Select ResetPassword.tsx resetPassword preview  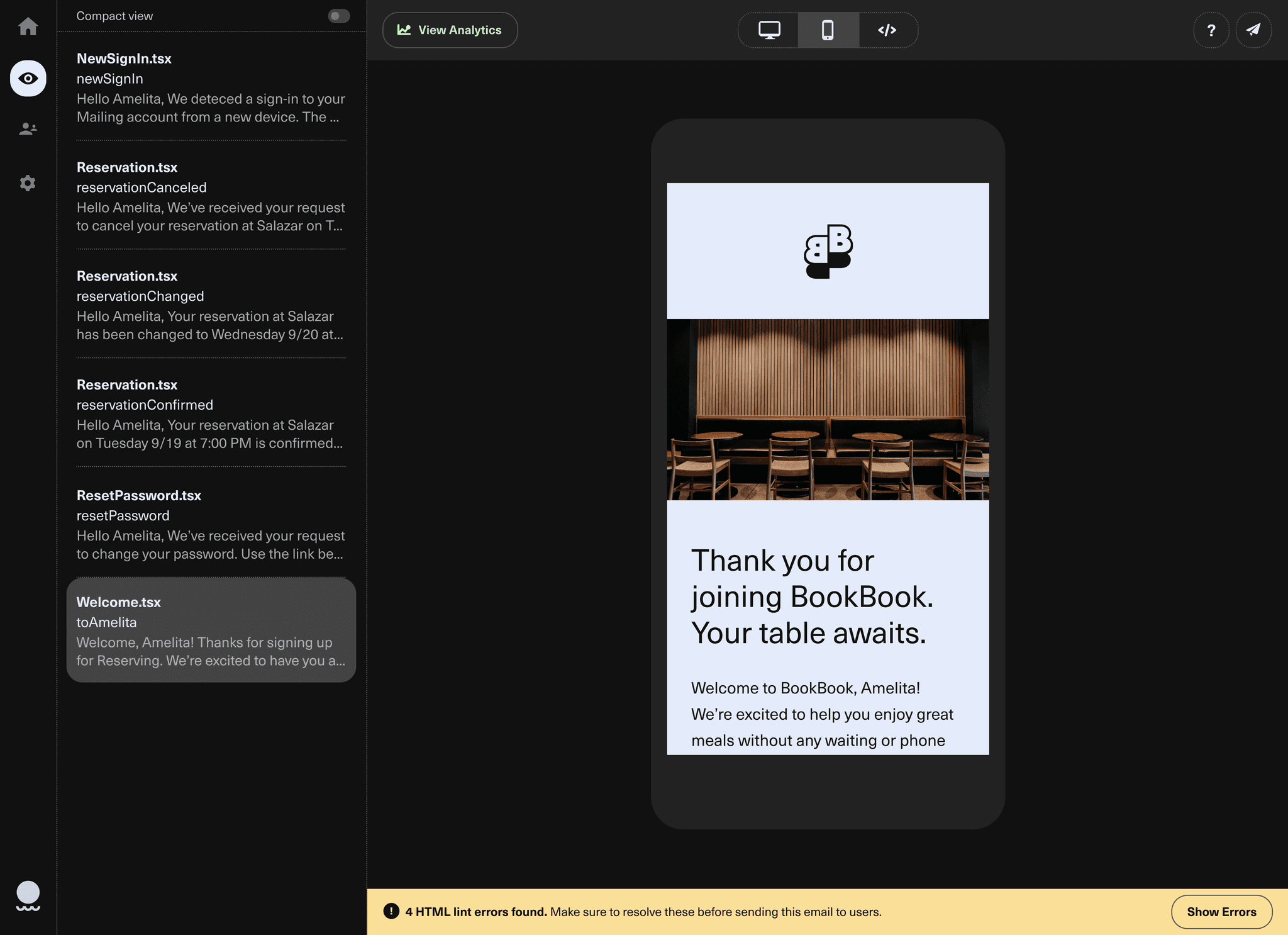coord(211,524)
